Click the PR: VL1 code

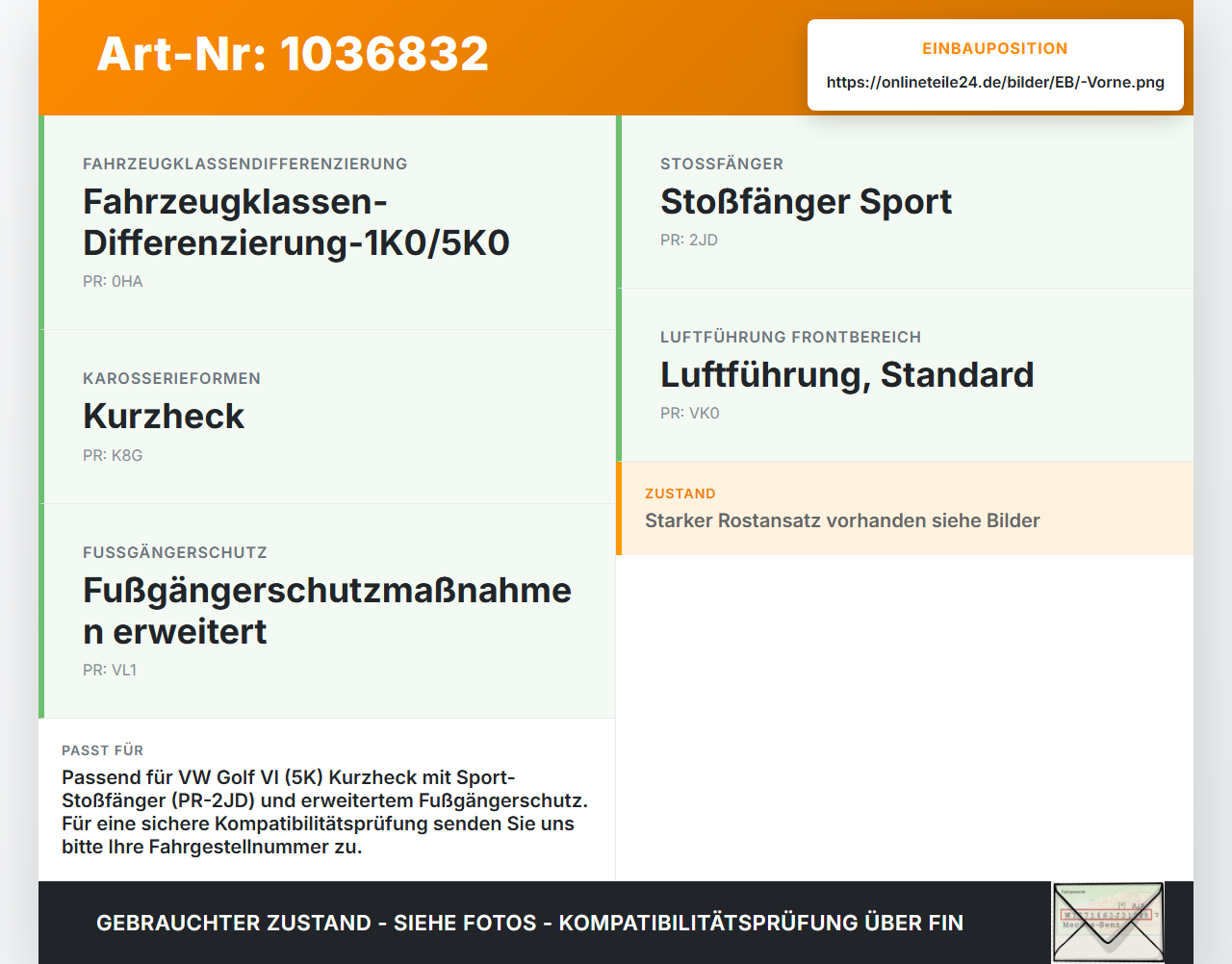point(110,670)
